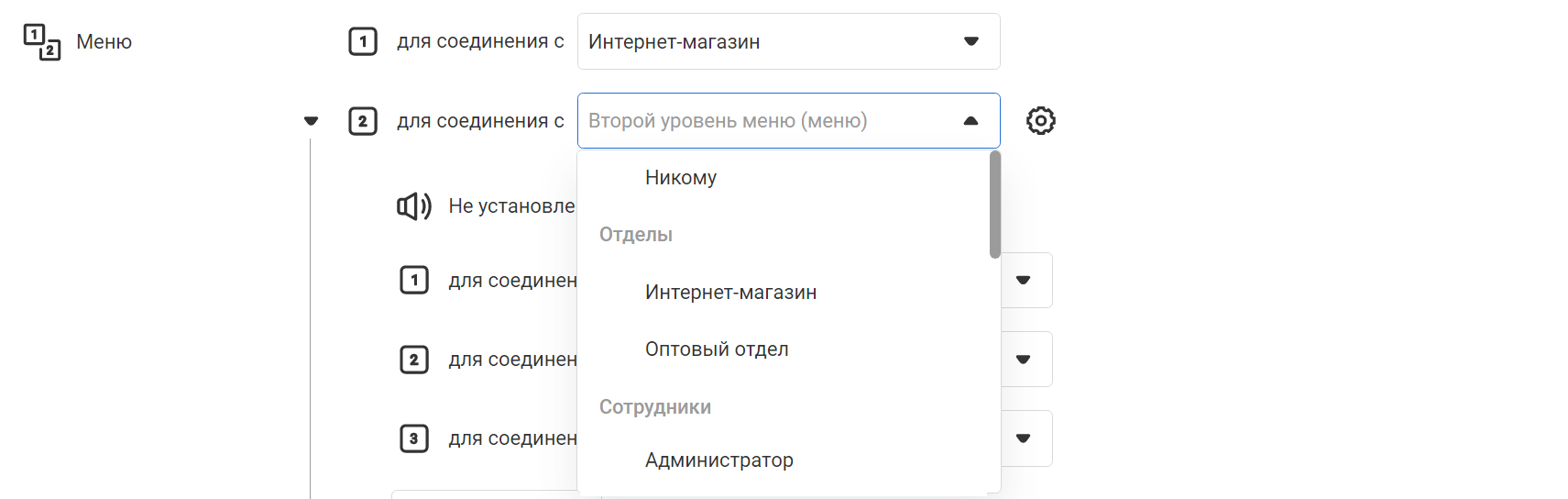Screen dimensions: 1568x499
Task: Close the Второй уровень меню dropdown using its arrow
Action: (971, 121)
